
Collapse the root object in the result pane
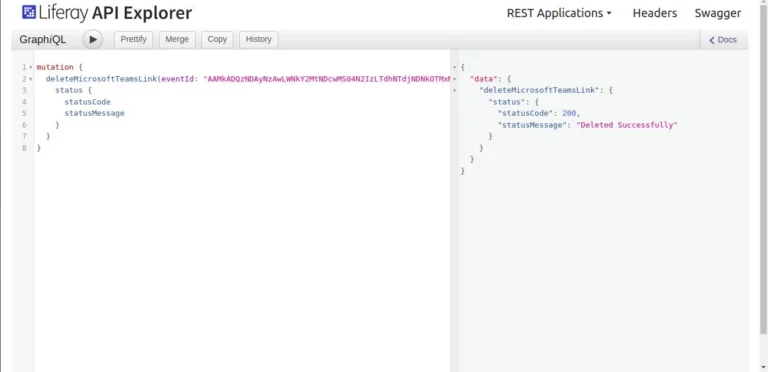(455, 67)
